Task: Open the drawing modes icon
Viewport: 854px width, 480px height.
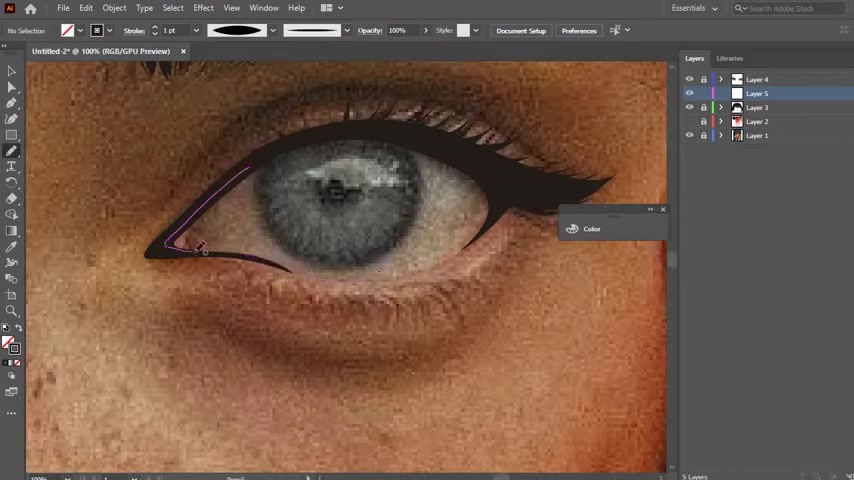Action: (x=11, y=376)
